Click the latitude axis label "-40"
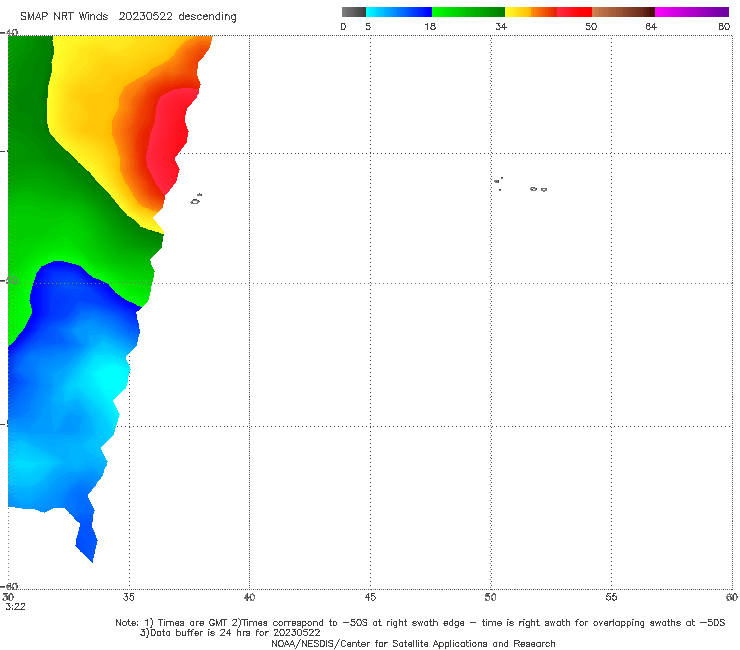The height and width of the screenshot is (650, 740). pyautogui.click(x=10, y=33)
